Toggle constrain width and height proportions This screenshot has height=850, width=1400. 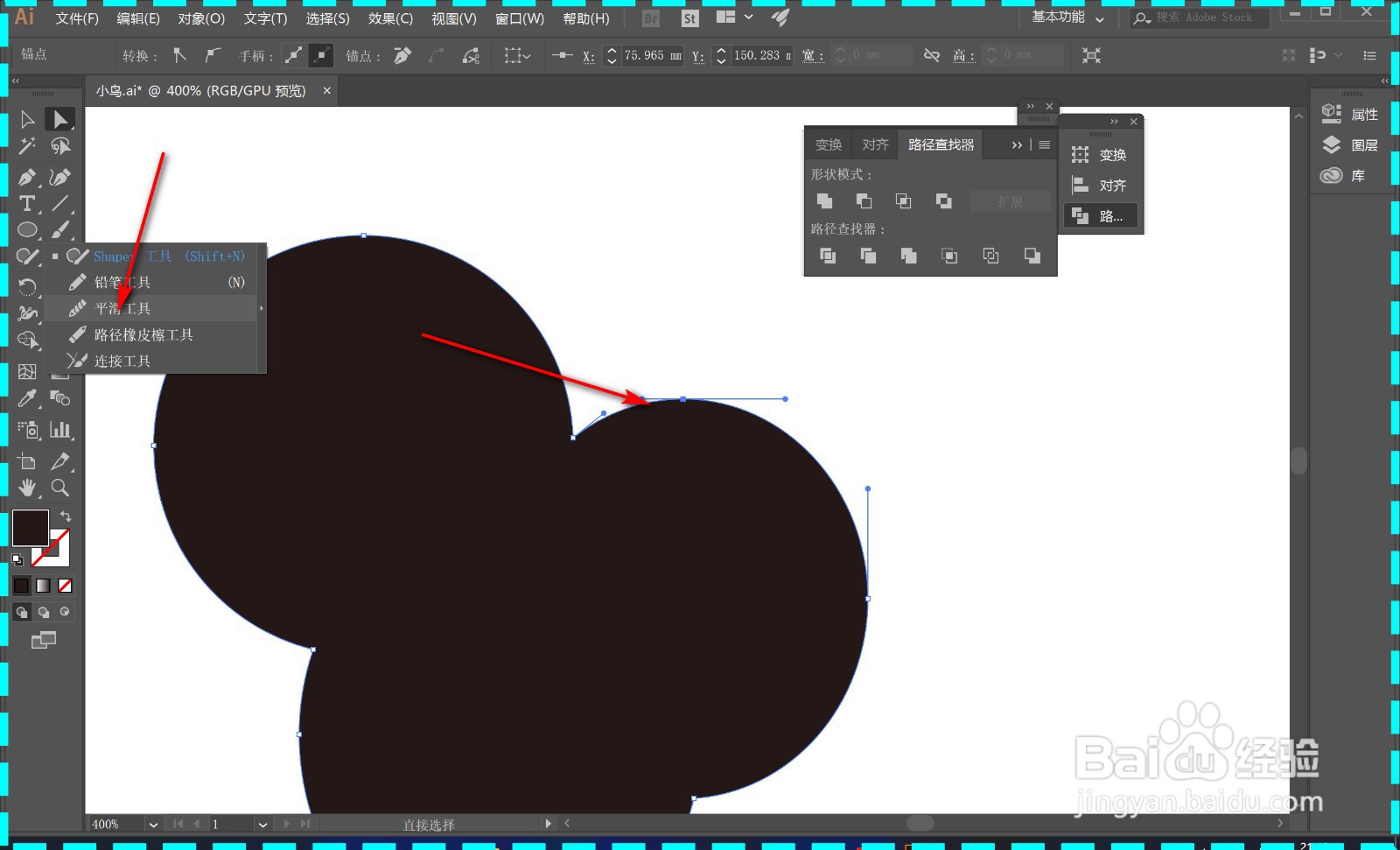(x=932, y=55)
